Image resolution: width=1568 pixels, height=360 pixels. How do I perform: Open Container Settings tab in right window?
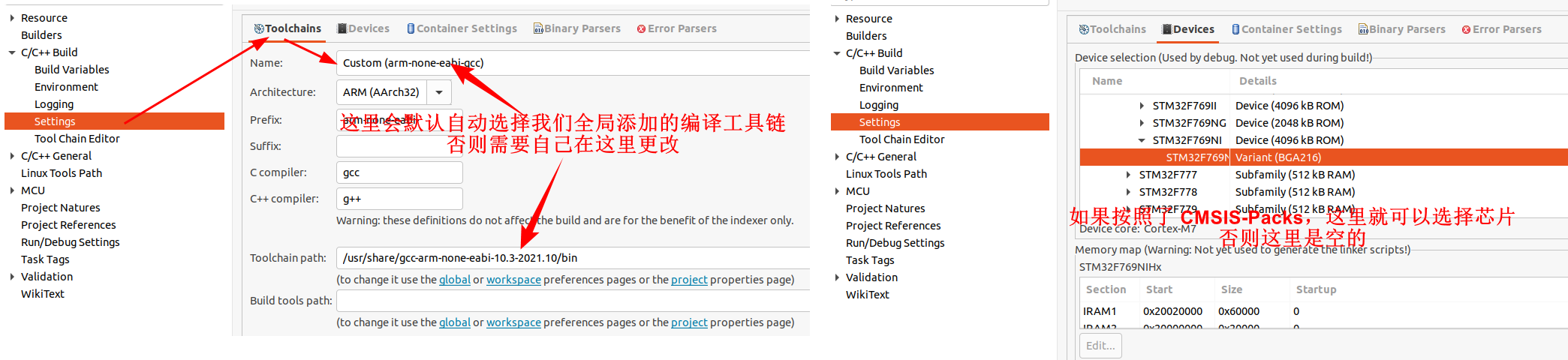pos(1287,29)
